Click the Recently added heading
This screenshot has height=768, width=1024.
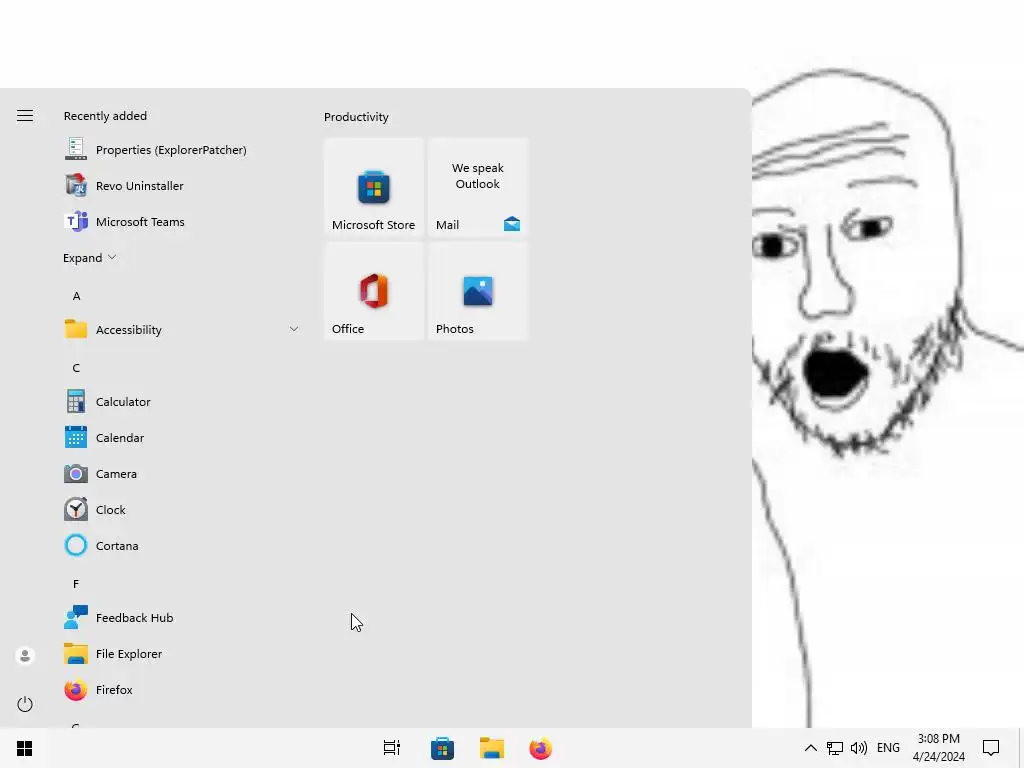(105, 116)
